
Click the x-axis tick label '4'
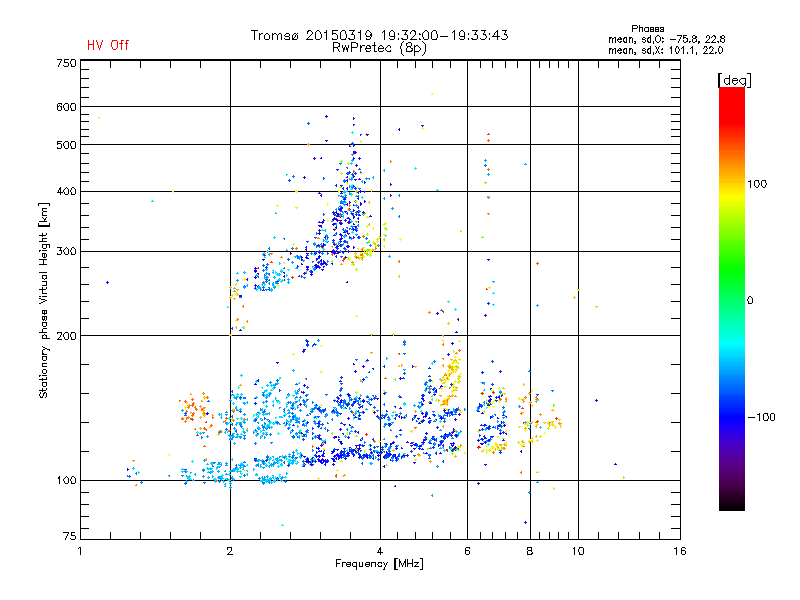(x=380, y=551)
